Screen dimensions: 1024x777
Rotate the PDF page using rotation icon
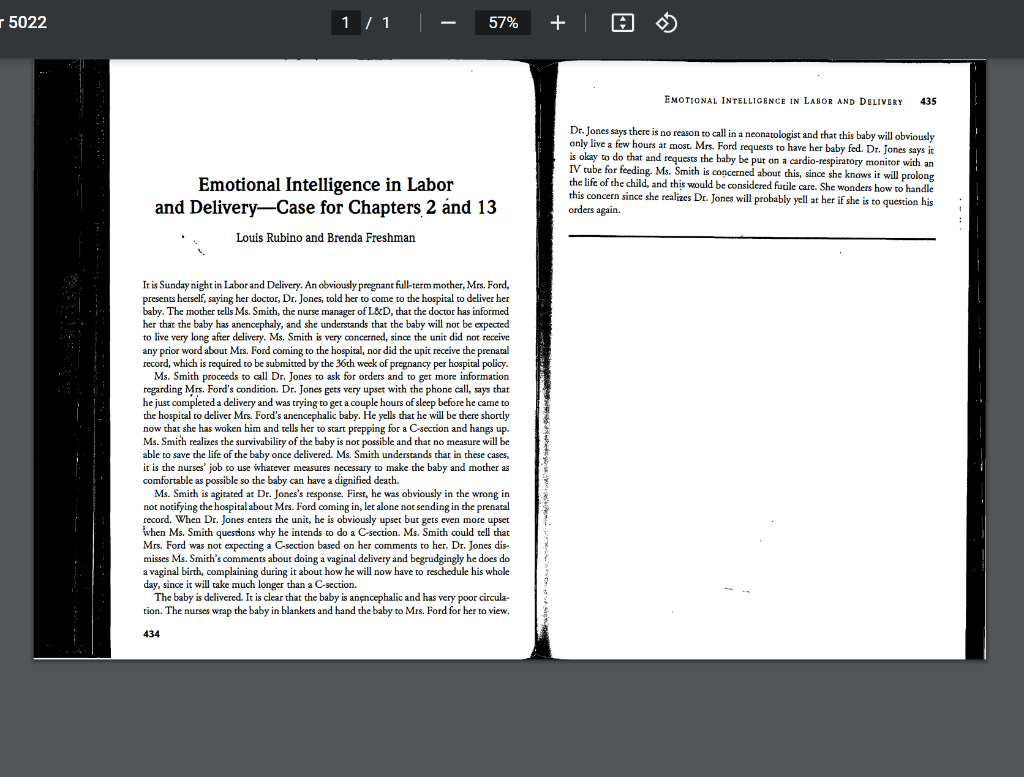[667, 22]
